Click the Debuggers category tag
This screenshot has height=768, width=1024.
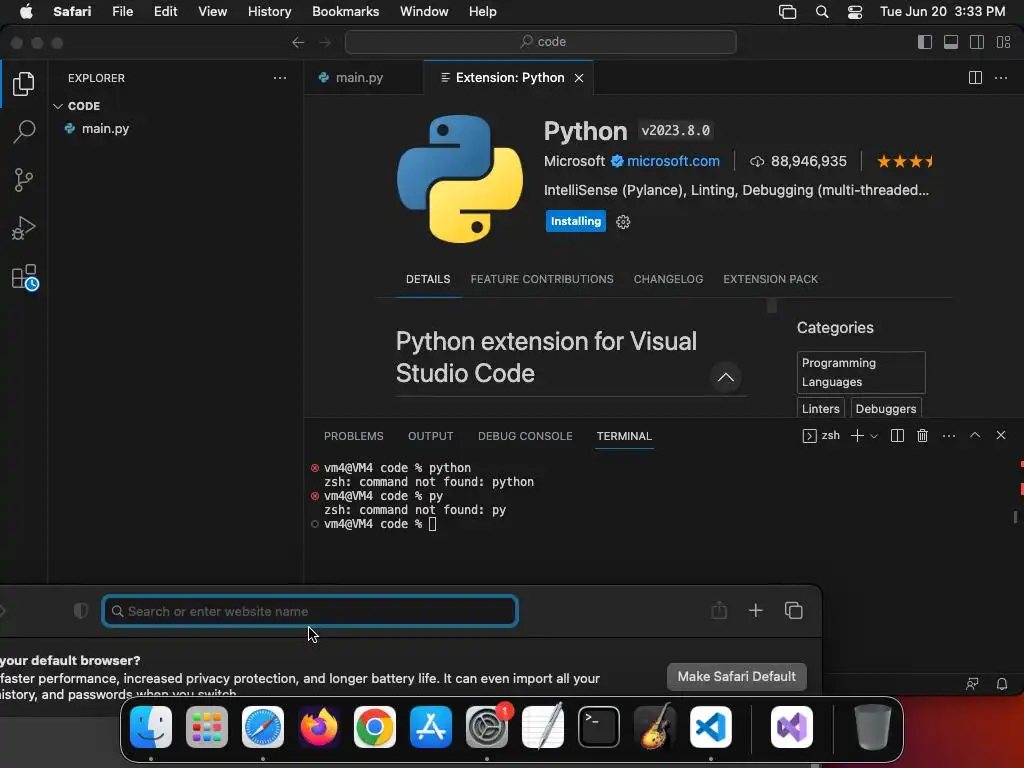point(886,408)
